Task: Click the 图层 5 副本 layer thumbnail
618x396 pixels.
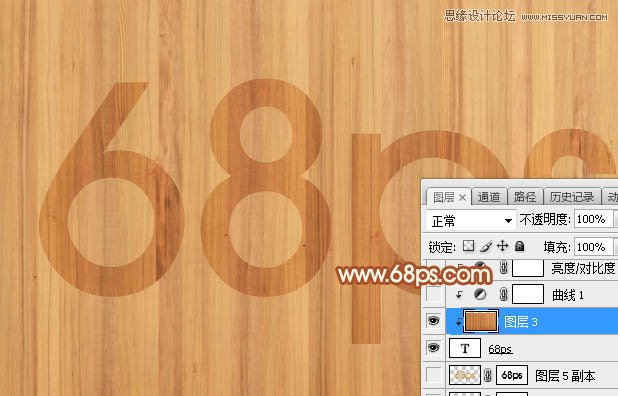Action: 465,375
